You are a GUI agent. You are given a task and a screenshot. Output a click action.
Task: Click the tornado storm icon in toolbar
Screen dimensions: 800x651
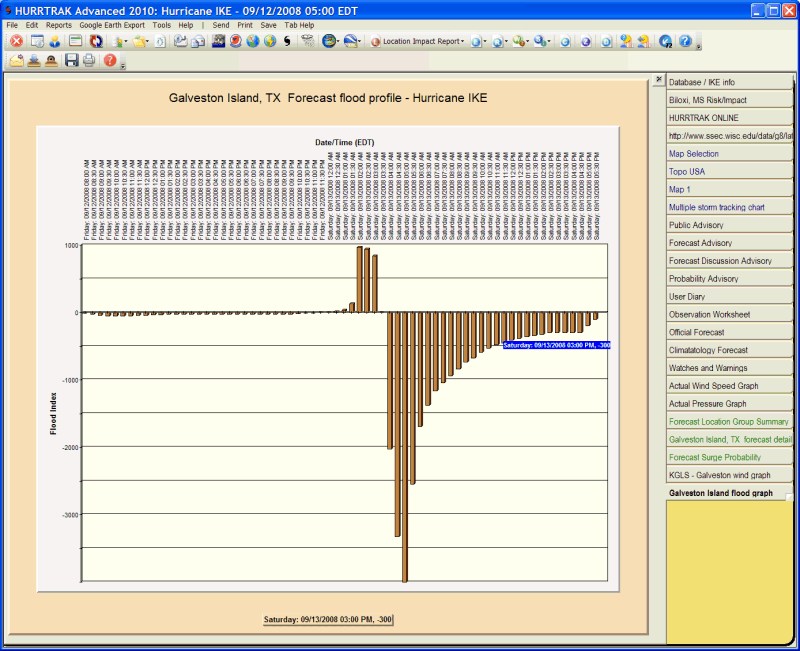[x=308, y=42]
